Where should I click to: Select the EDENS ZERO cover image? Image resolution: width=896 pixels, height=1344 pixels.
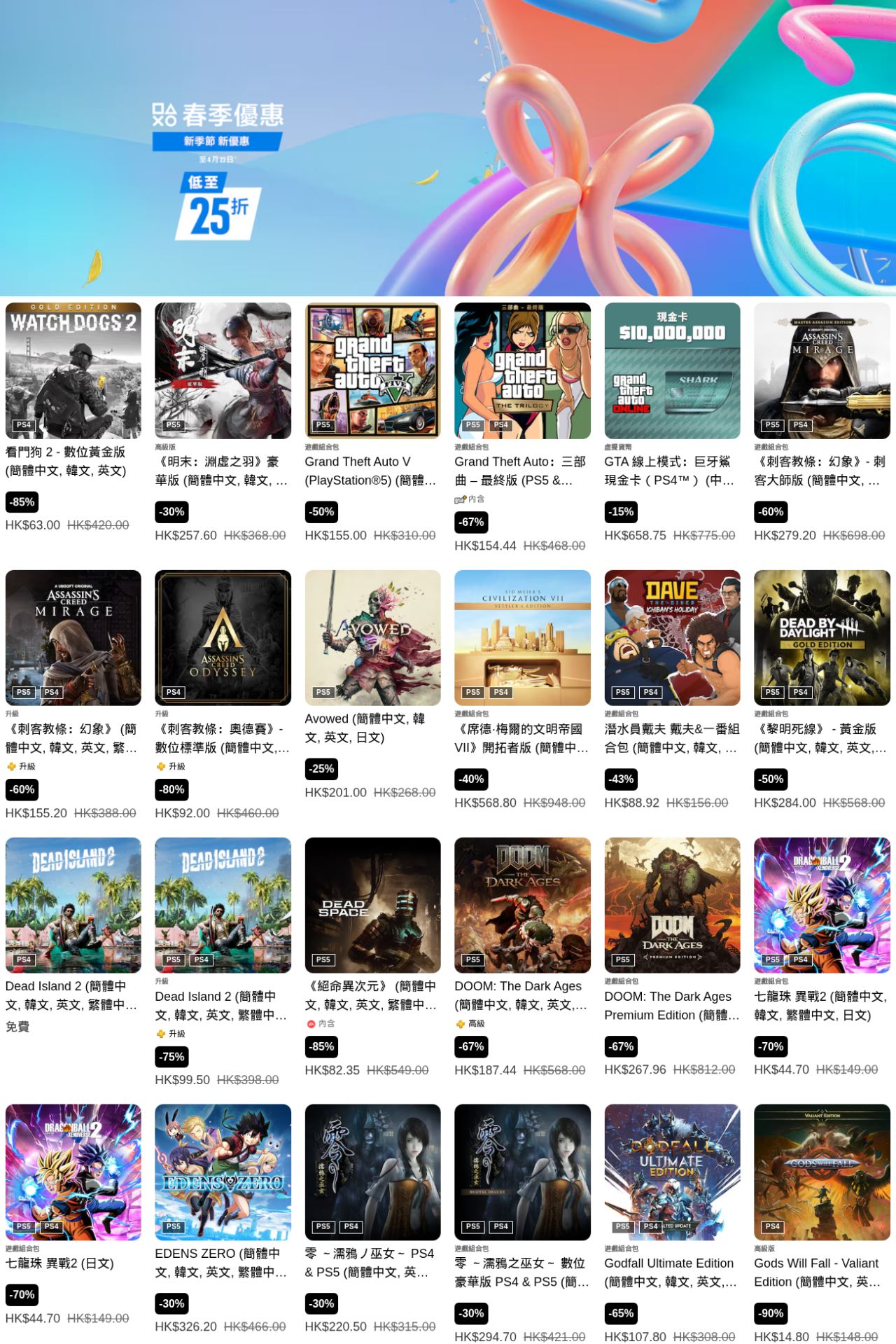click(223, 1172)
